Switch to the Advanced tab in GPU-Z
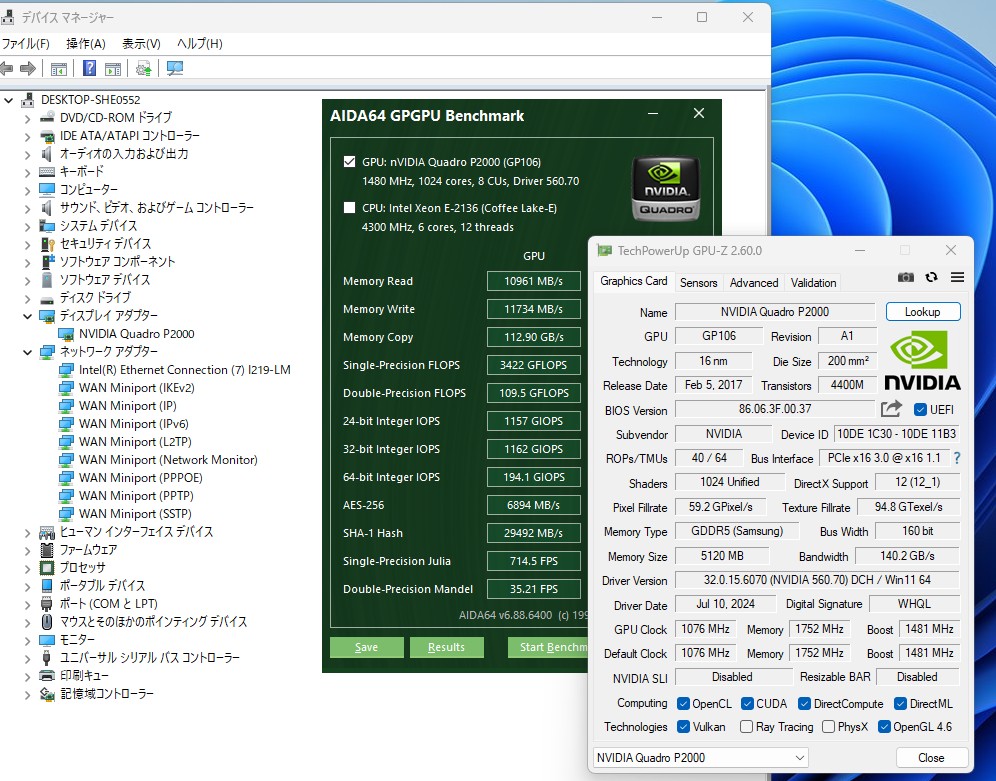This screenshot has width=996, height=781. (x=754, y=283)
